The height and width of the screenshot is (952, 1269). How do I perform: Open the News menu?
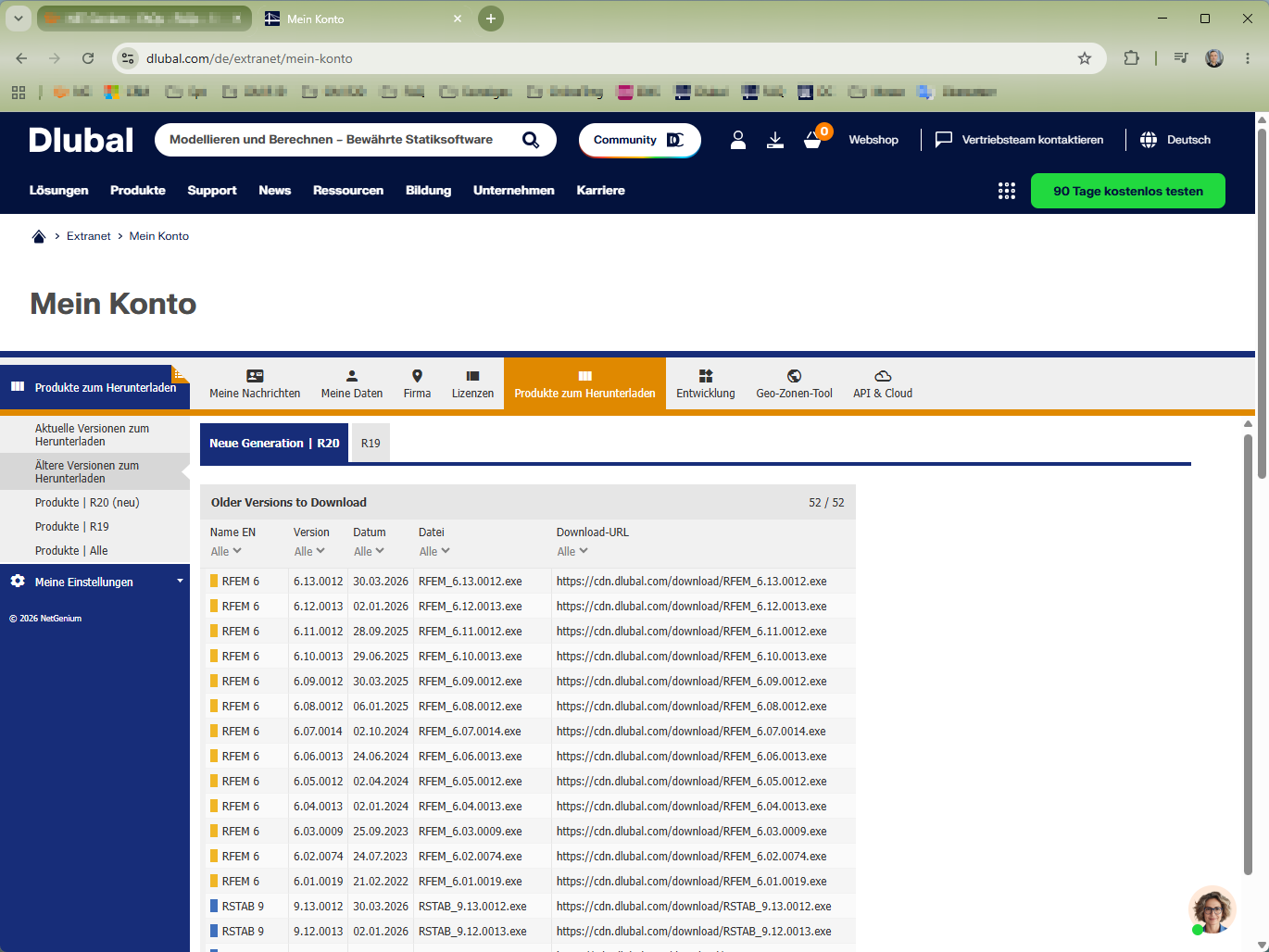click(275, 191)
